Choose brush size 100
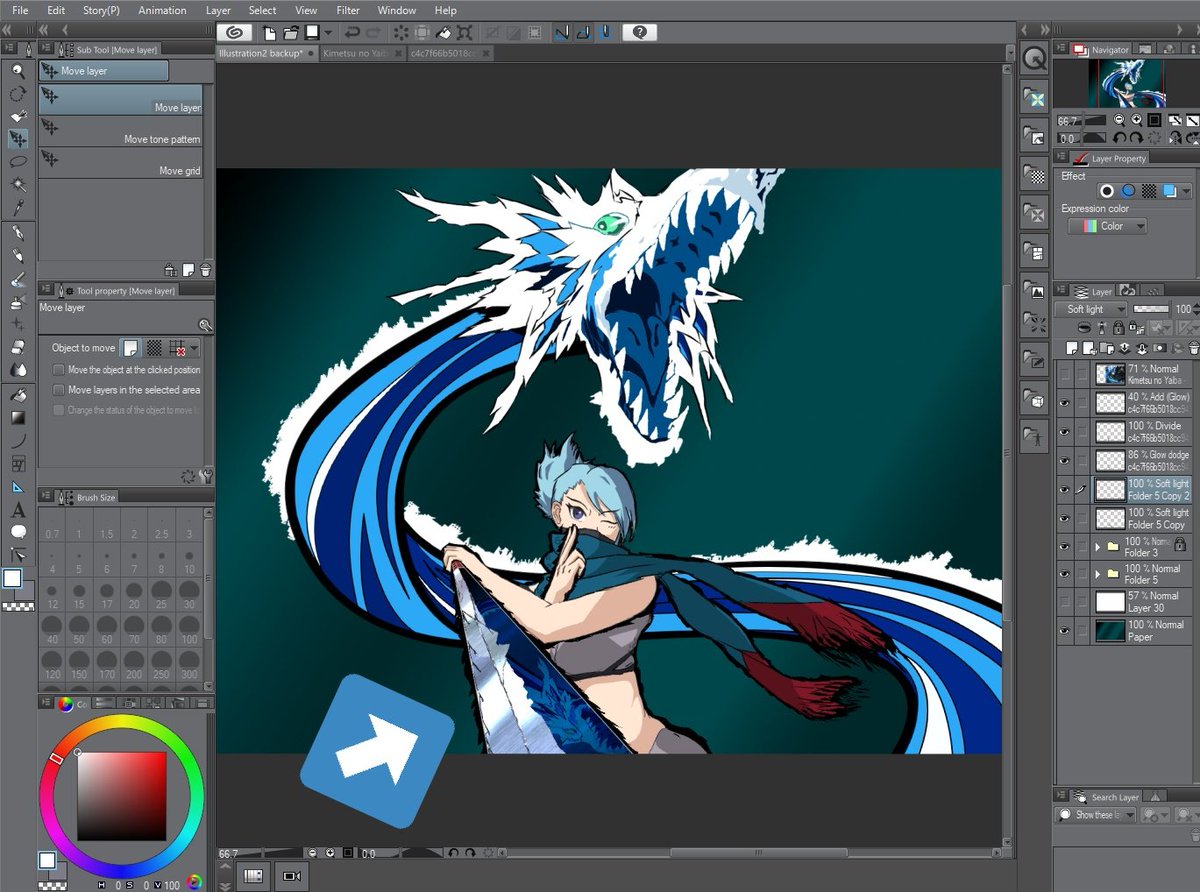1200x892 pixels. [187, 631]
